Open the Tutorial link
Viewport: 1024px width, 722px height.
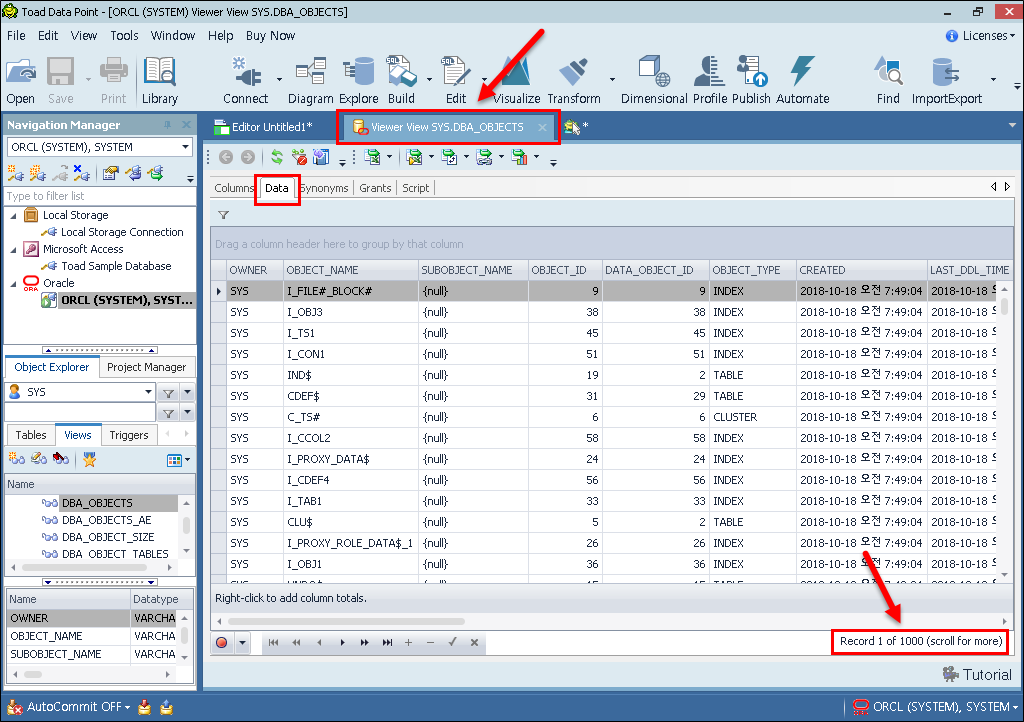pyautogui.click(x=976, y=674)
